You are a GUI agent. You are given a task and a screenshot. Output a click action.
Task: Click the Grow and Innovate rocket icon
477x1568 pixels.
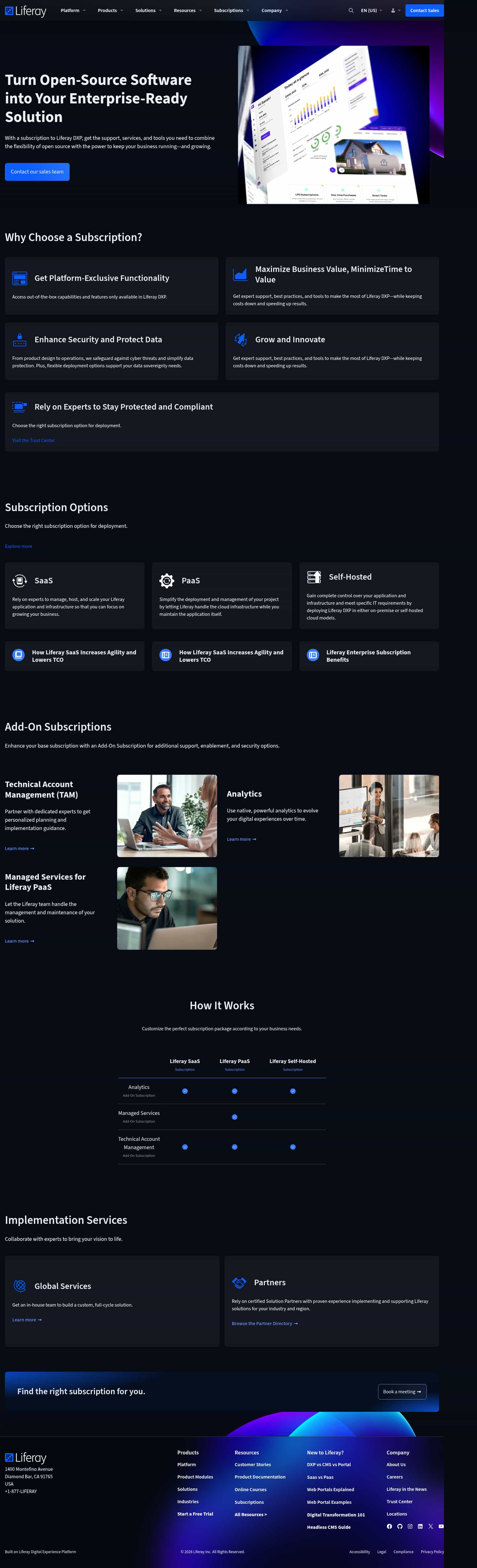240,340
